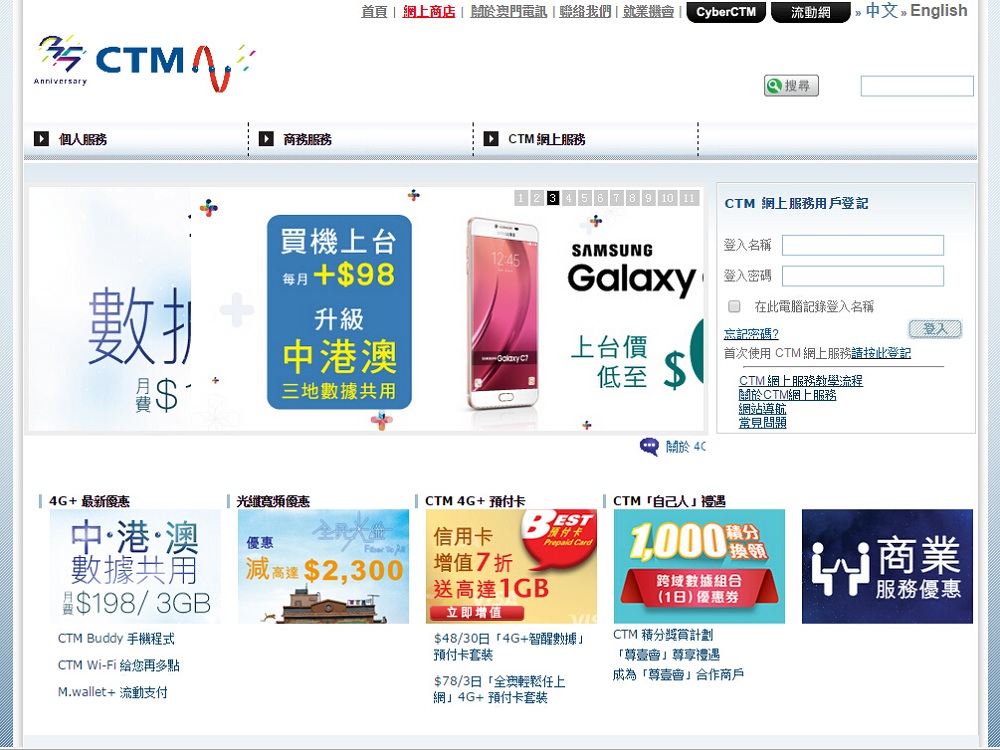Check 在此電腦記錄登入名稱 checkbox
The height and width of the screenshot is (750, 1000).
coord(734,306)
